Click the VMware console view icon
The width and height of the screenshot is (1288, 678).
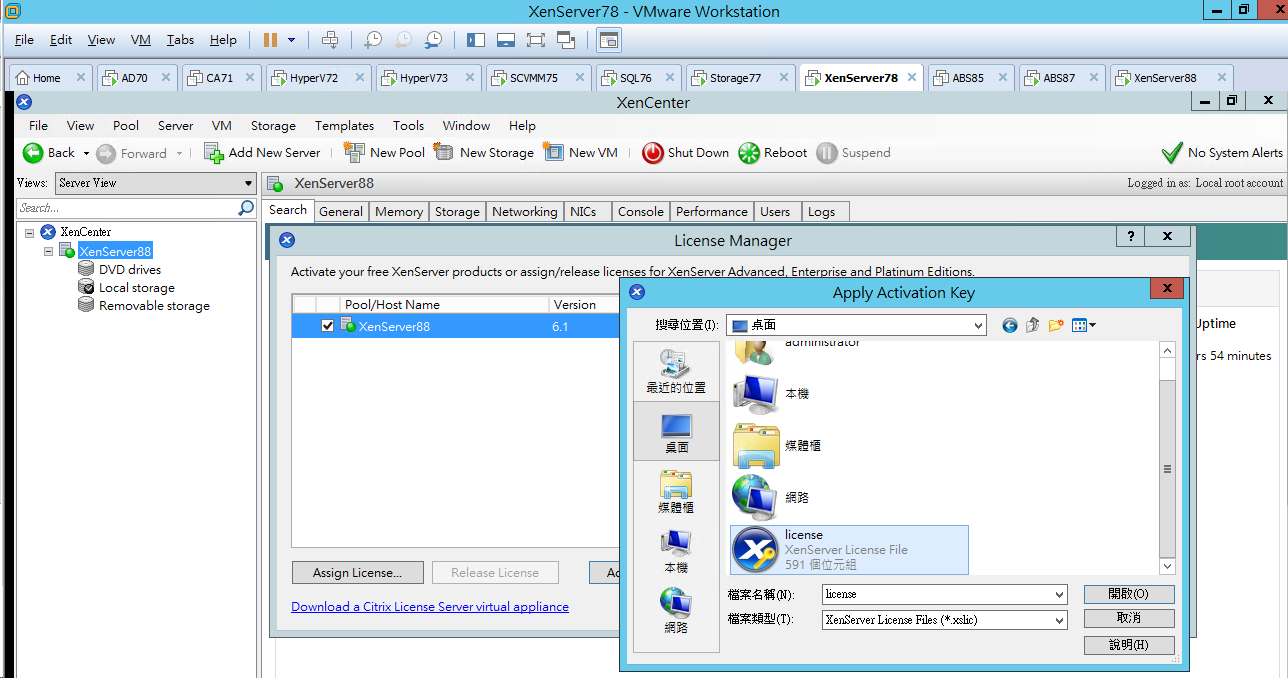pyautogui.click(x=609, y=40)
